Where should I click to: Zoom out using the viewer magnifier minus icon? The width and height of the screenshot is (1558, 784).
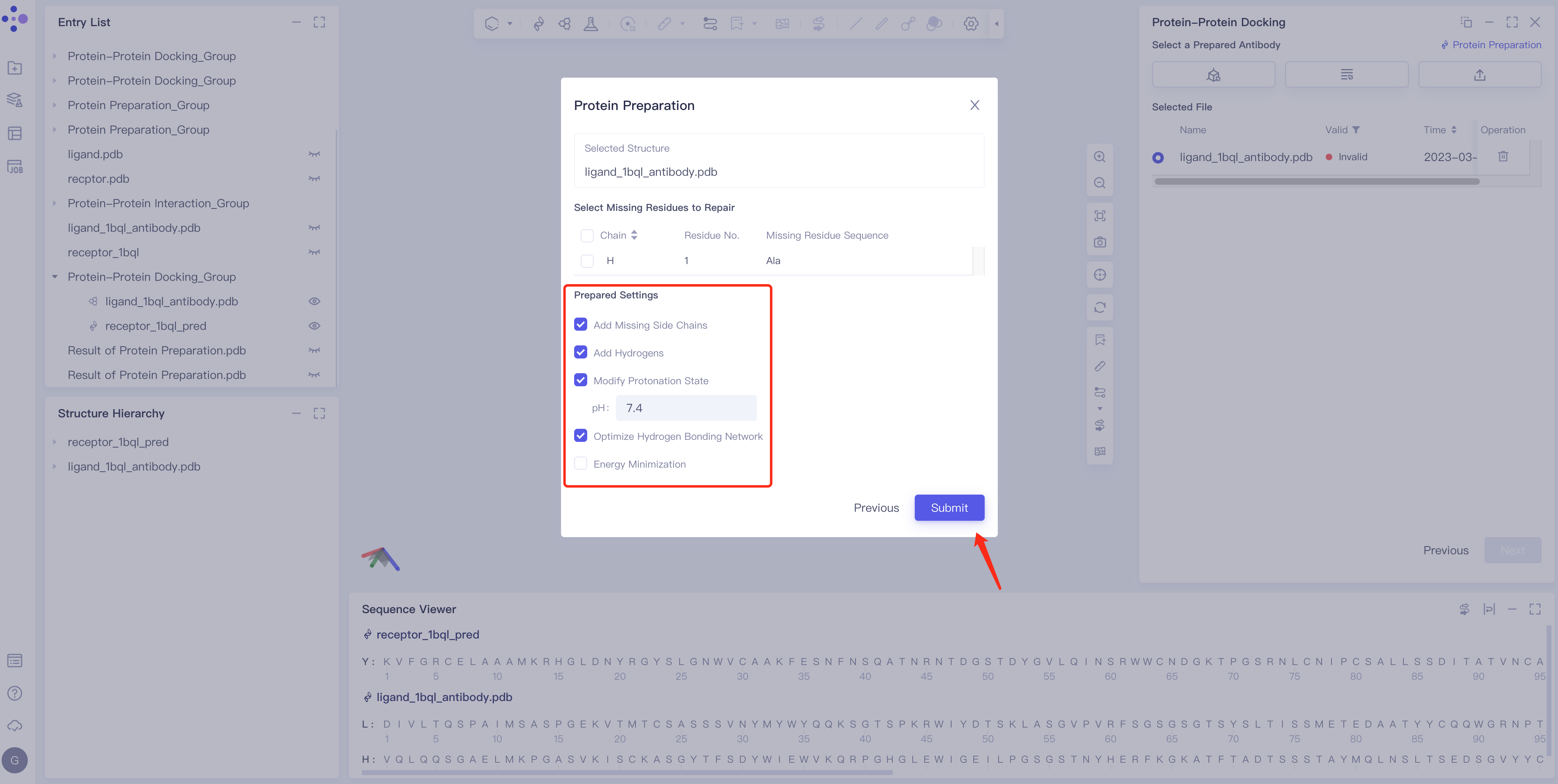click(1100, 183)
